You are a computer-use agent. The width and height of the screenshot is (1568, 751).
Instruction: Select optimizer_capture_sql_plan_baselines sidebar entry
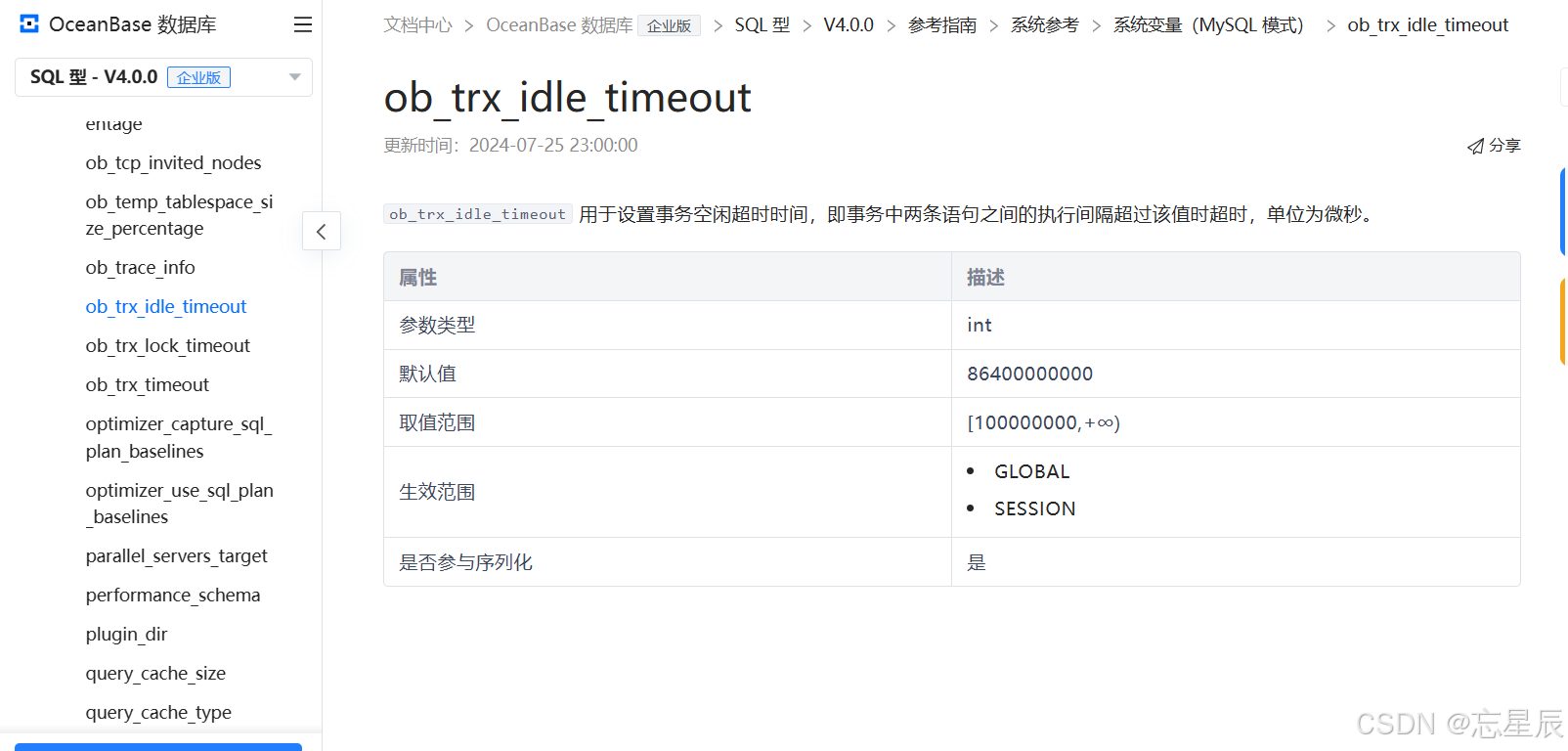[179, 437]
